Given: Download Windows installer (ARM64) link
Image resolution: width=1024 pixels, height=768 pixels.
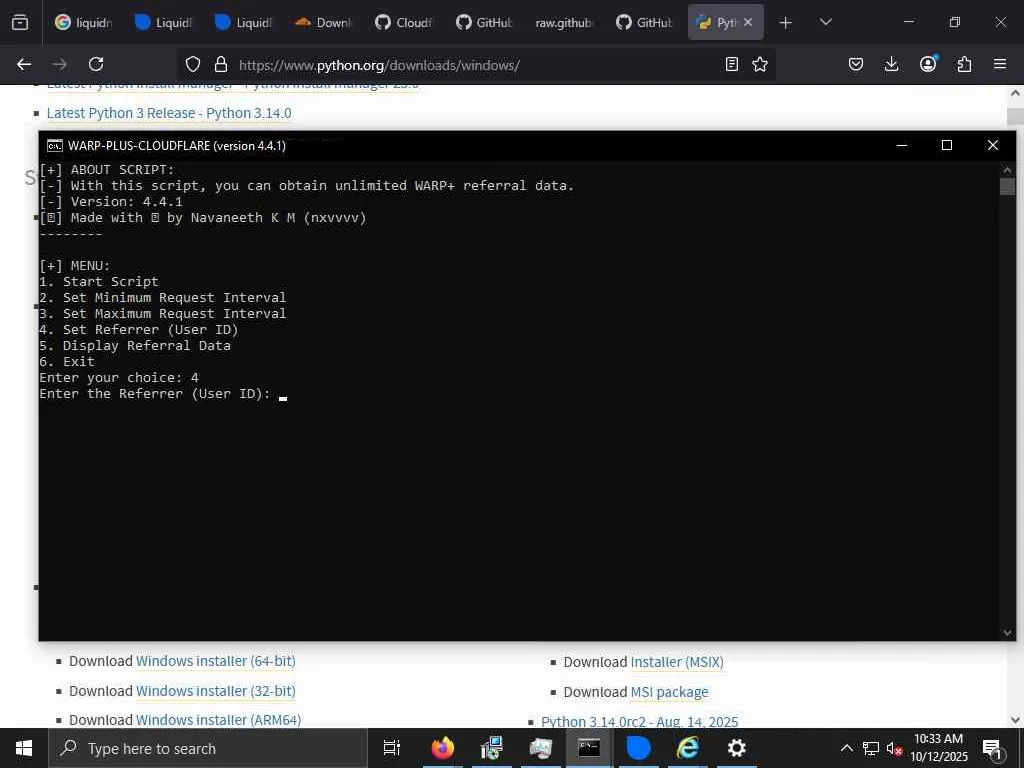Looking at the screenshot, I should [218, 720].
